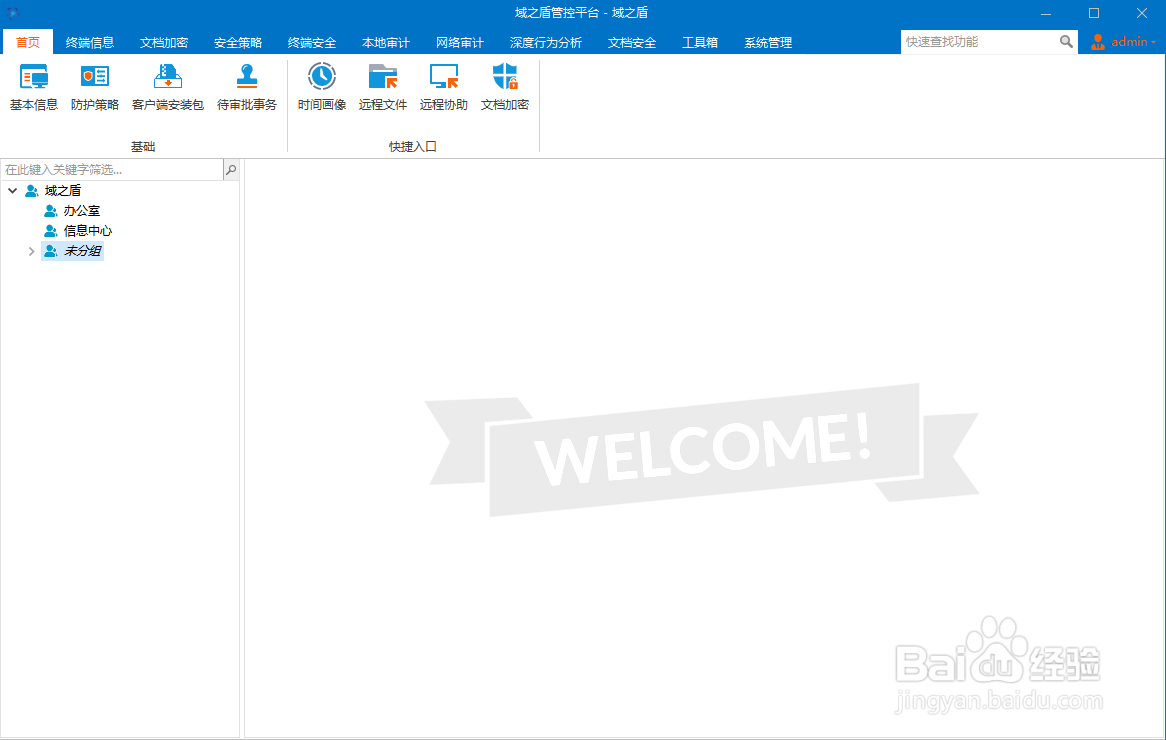Launch the 文档加密 shield icon
Viewport: 1166px width, 740px height.
click(504, 77)
